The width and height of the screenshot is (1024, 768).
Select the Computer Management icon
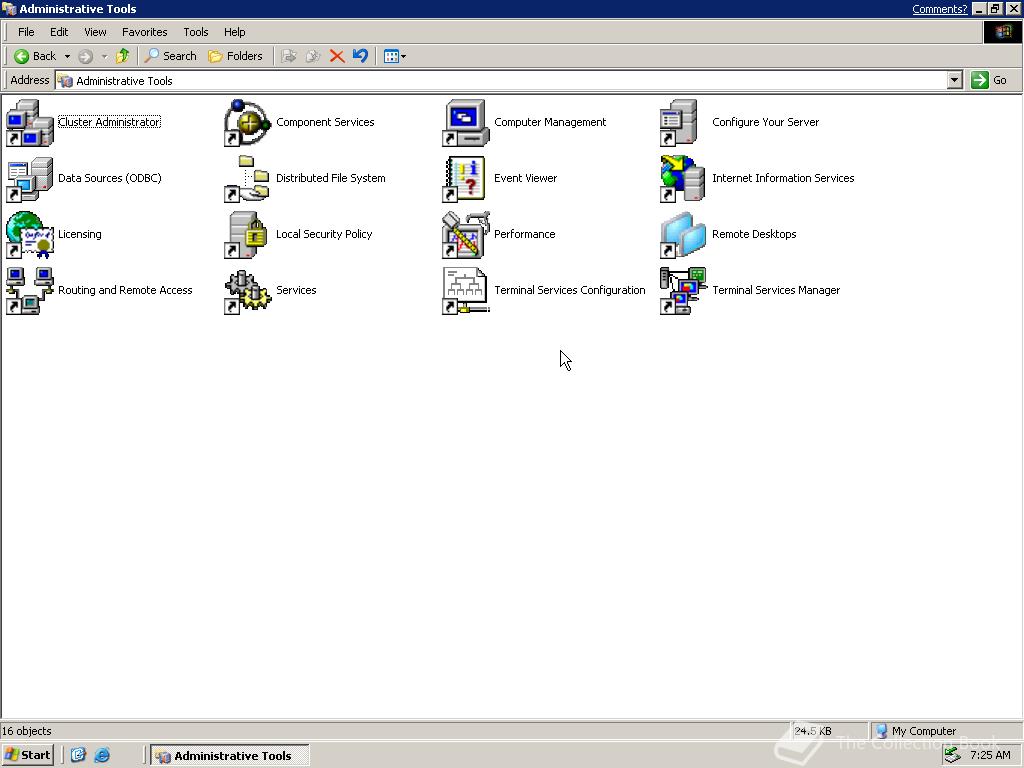pos(466,122)
